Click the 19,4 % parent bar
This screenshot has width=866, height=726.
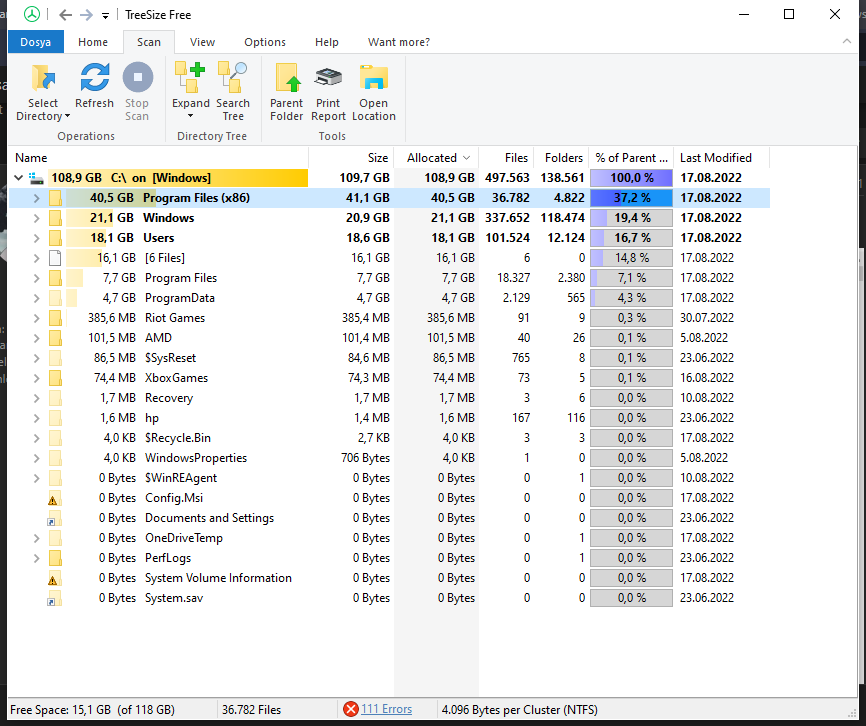[631, 218]
